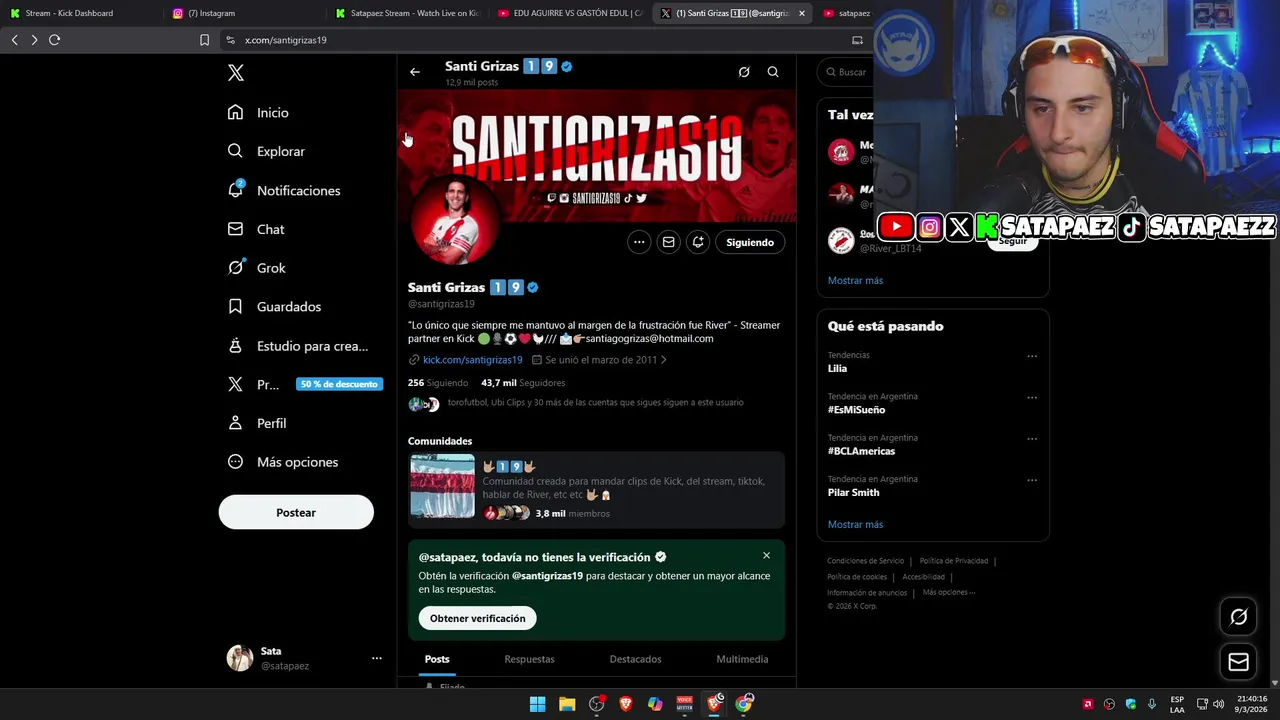Click Mostrar más under suggested accounts
Viewport: 1280px width, 720px height.
pyautogui.click(x=855, y=281)
